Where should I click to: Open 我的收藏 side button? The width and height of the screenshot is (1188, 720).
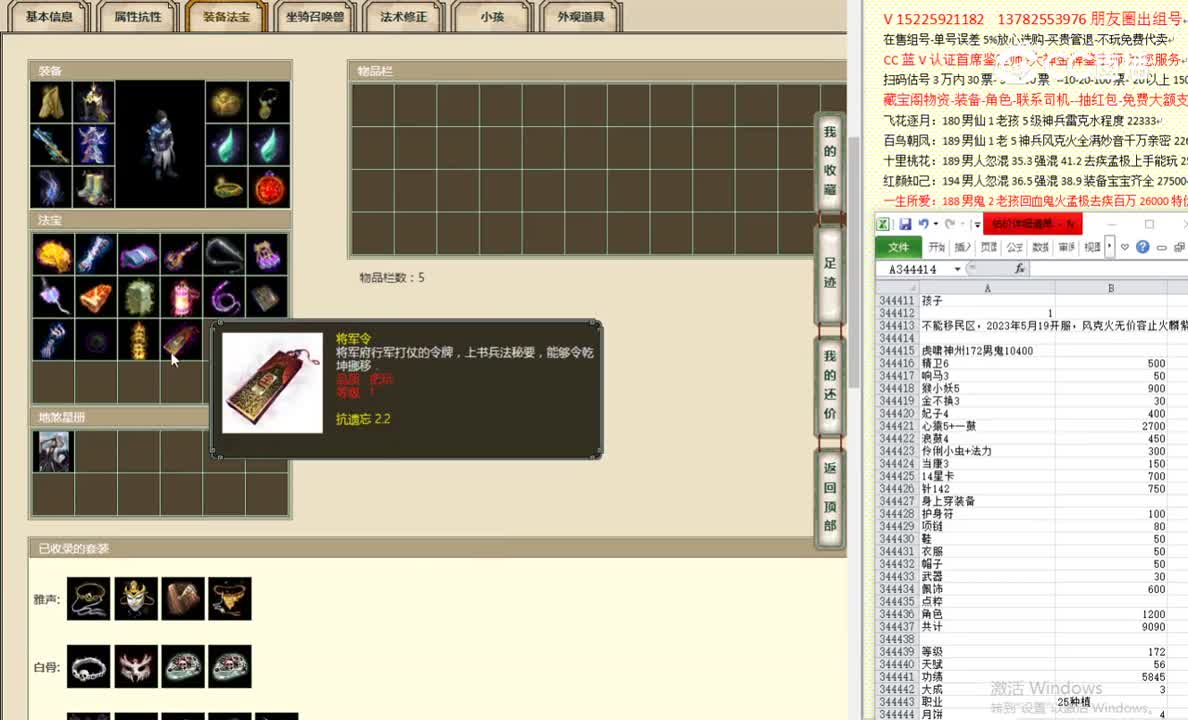tap(830, 161)
